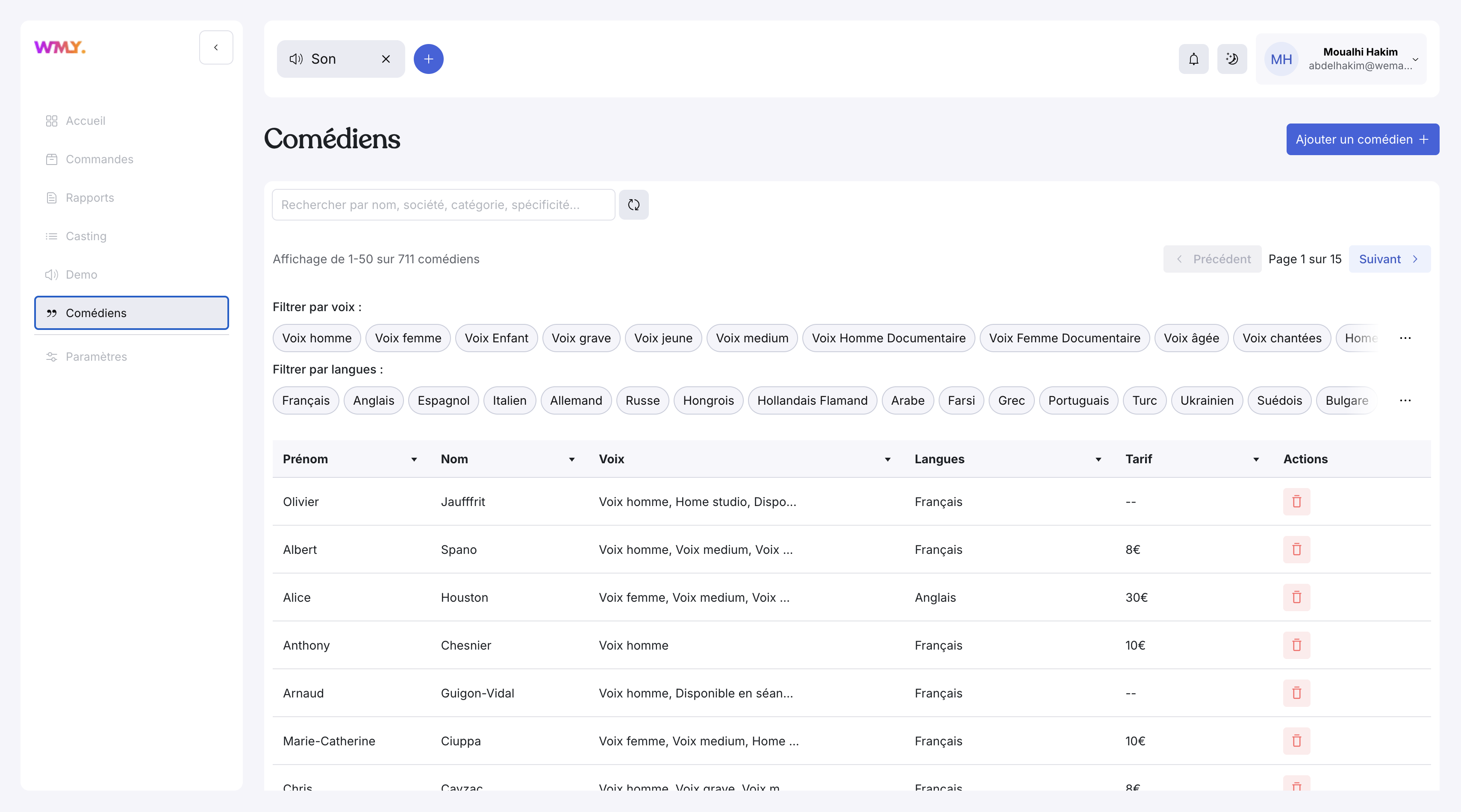Delete comedian Olivier Jaufffrit
Screen dimensions: 1461x812
[x=1296, y=501]
